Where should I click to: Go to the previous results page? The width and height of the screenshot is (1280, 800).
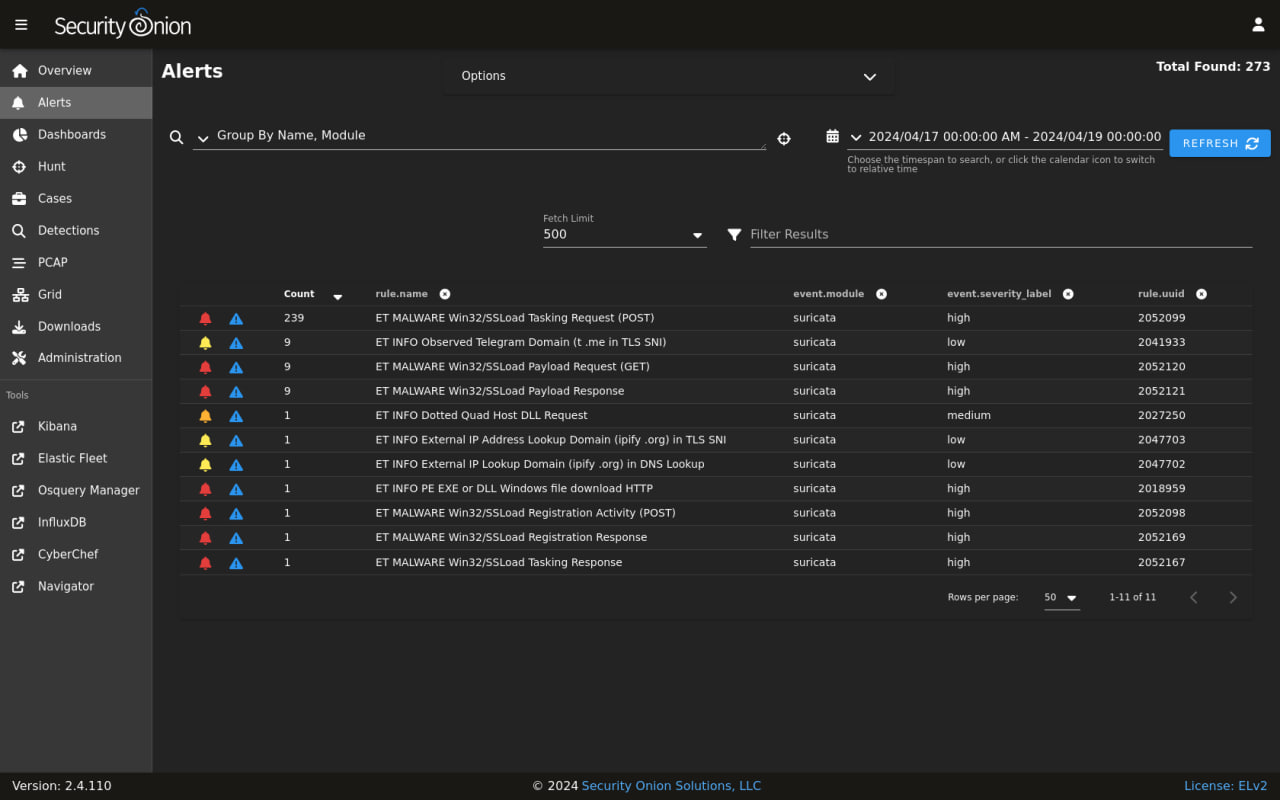(x=1193, y=598)
